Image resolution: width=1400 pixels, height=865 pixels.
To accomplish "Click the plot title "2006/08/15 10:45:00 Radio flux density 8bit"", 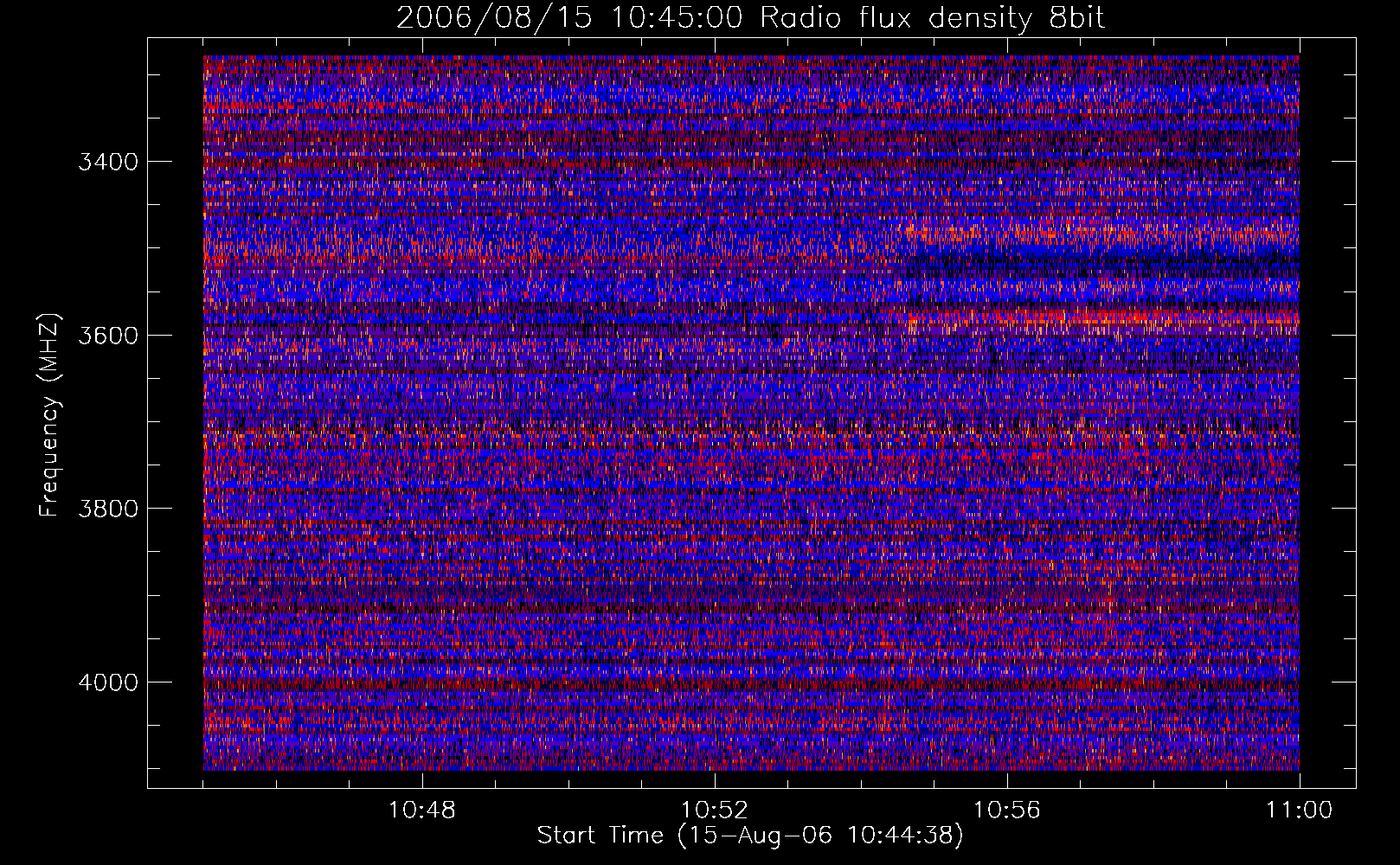I will (750, 17).
